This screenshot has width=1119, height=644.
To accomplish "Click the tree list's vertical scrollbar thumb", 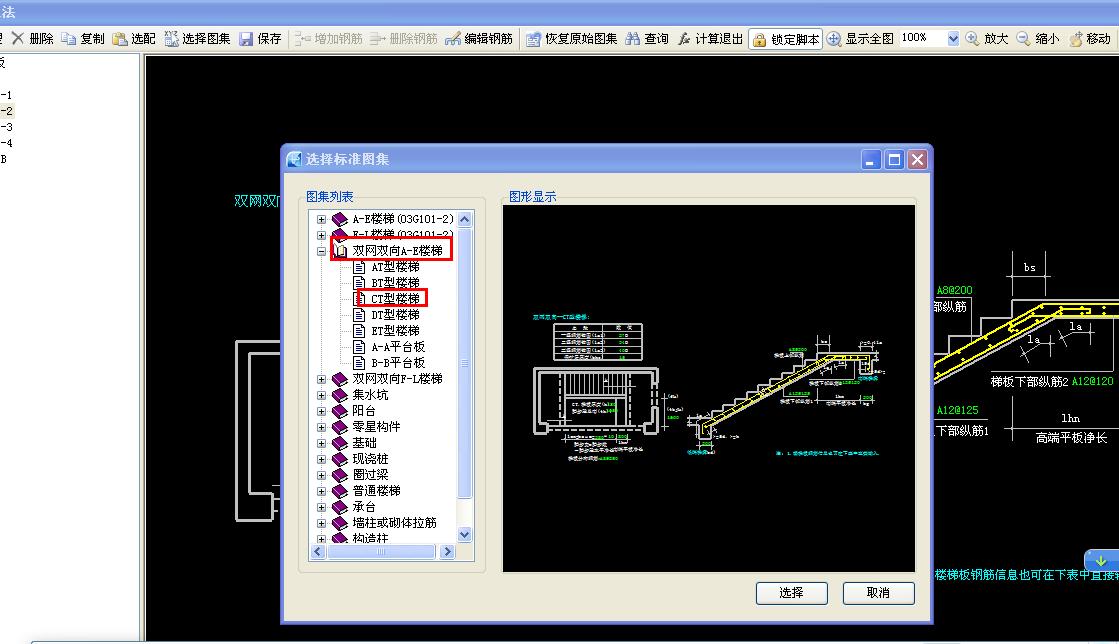I will (x=465, y=363).
